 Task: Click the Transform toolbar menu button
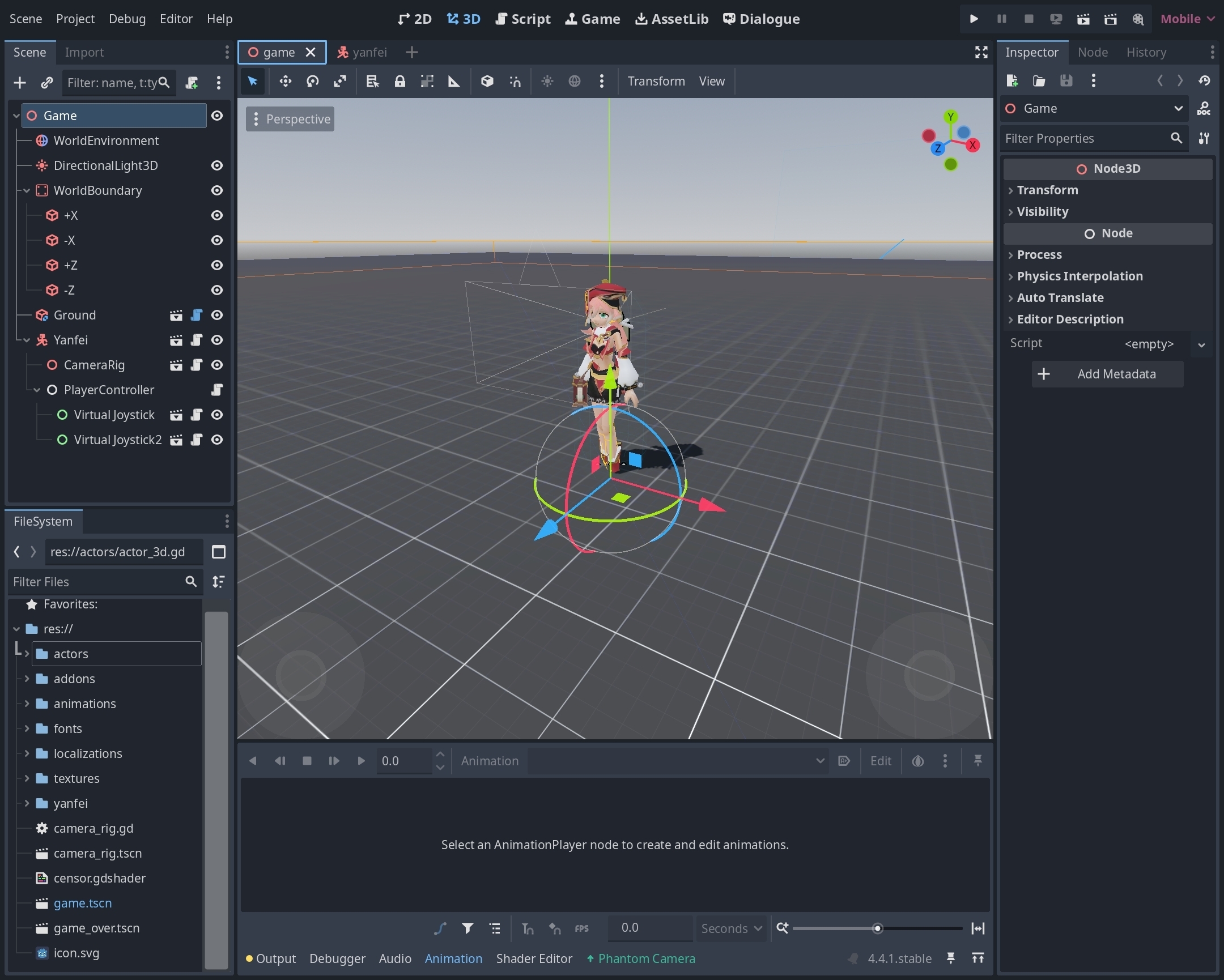click(x=656, y=81)
